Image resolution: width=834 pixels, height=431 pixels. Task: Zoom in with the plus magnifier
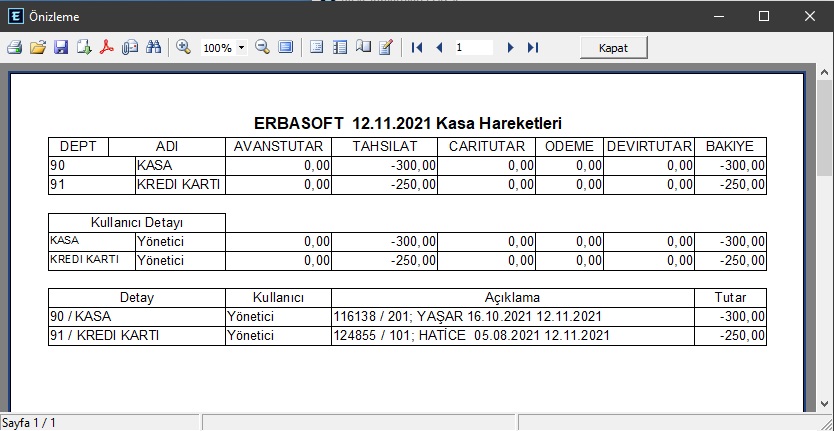[184, 47]
